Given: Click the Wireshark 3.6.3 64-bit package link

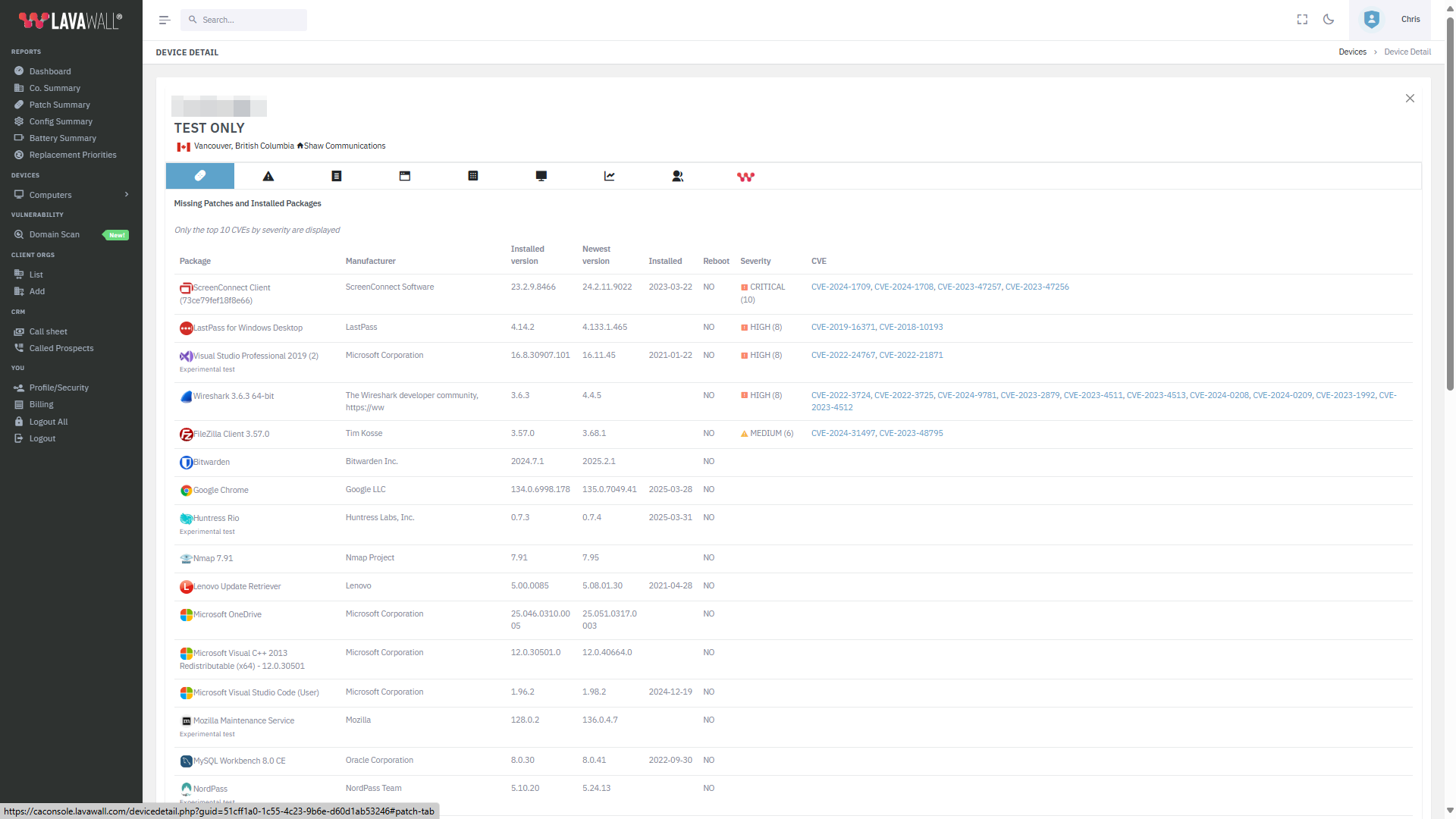Looking at the screenshot, I should pyautogui.click(x=233, y=396).
